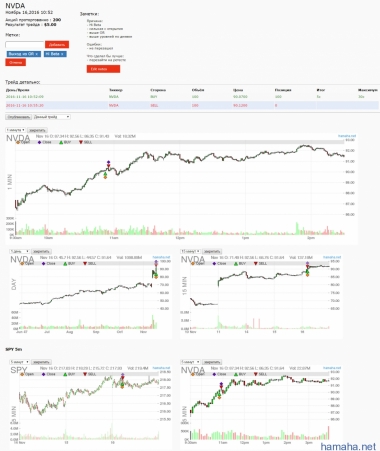Click the tag name input field
The height and width of the screenshot is (451, 380).
pos(25,45)
